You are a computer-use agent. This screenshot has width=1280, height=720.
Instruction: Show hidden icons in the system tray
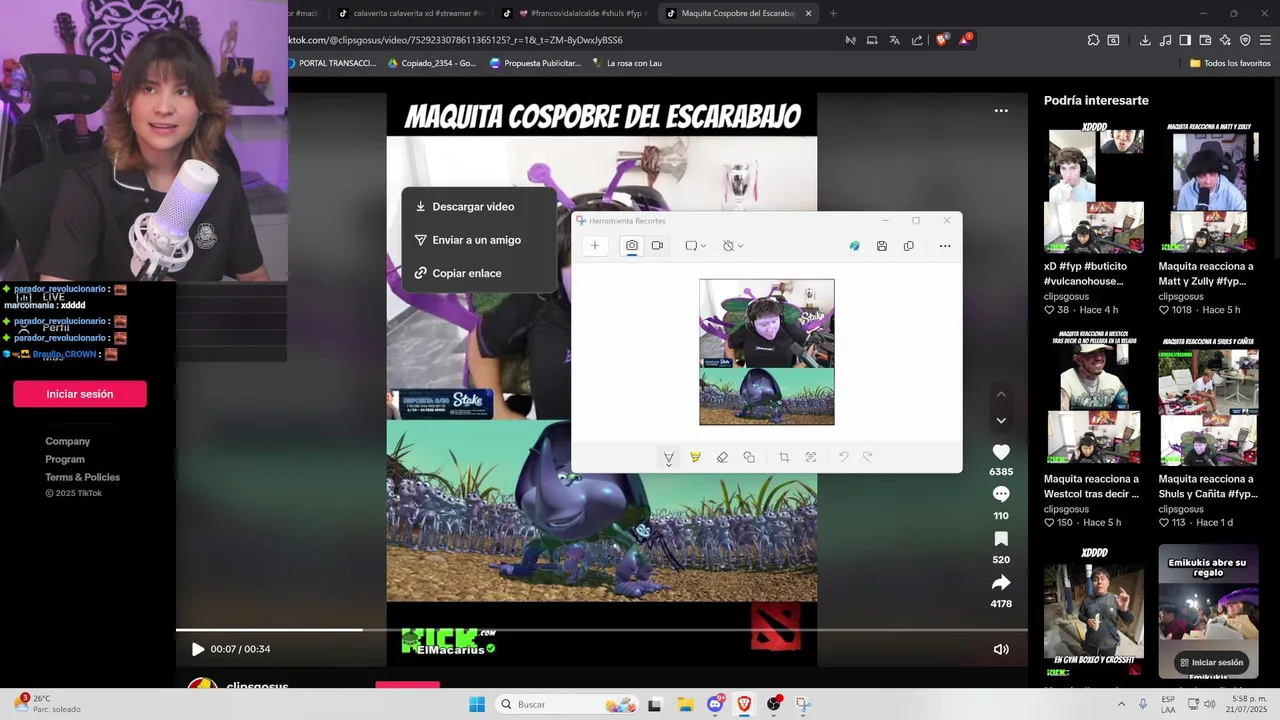(1120, 704)
